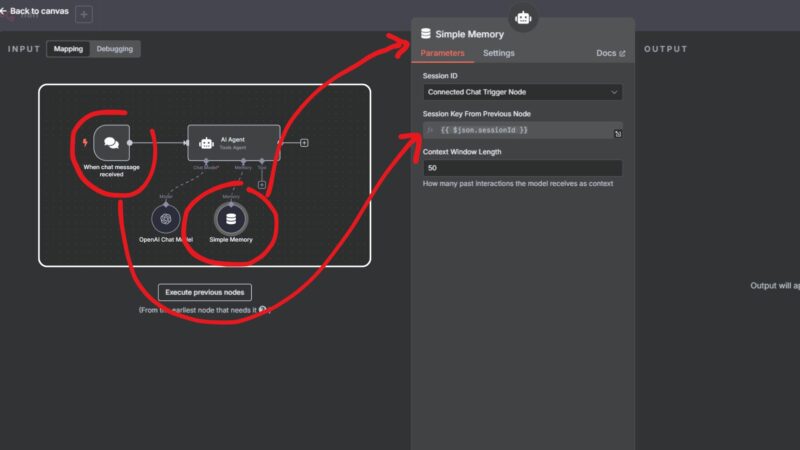The width and height of the screenshot is (800, 450).
Task: Expand the Session ID dropdown
Action: (x=522, y=92)
